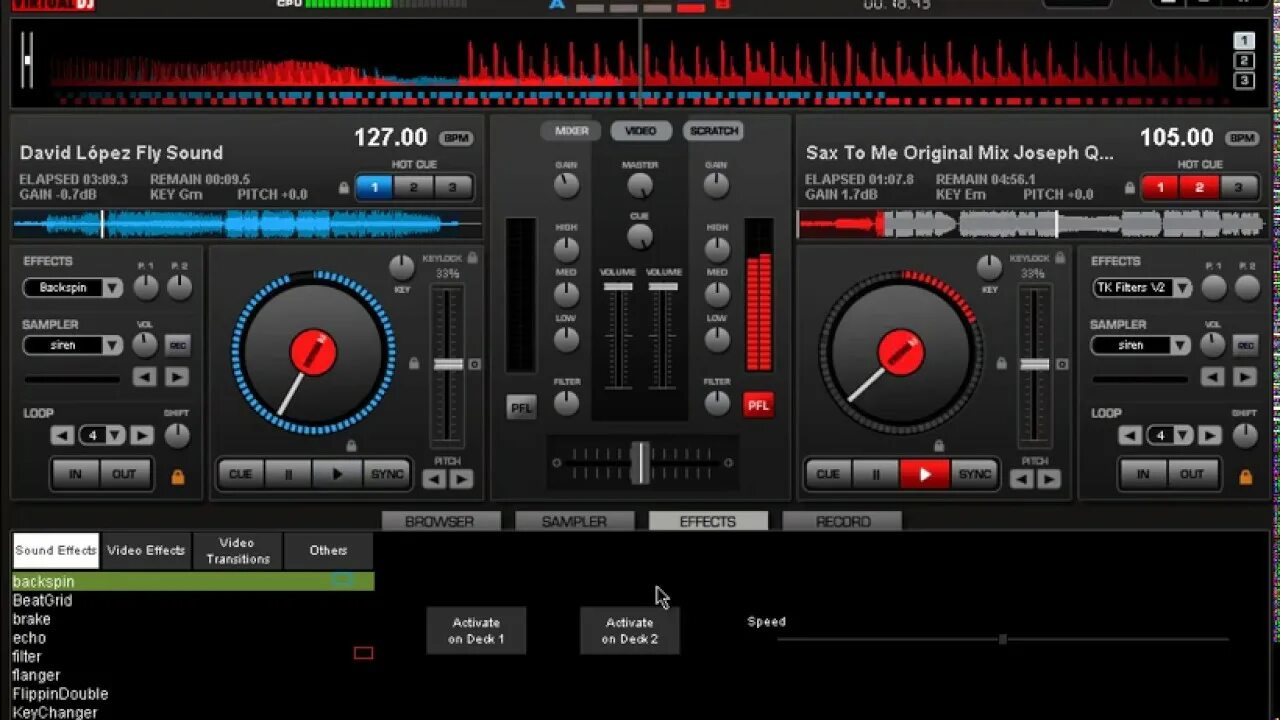Nudge the right deck pitch up arrow

[1049, 479]
